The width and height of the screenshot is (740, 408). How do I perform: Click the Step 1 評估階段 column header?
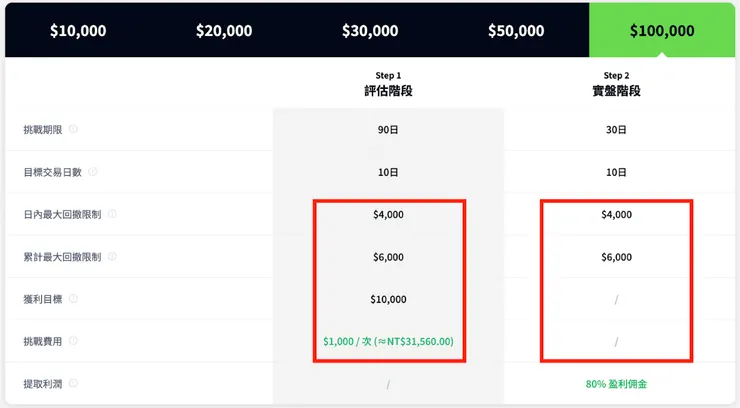pyautogui.click(x=388, y=84)
